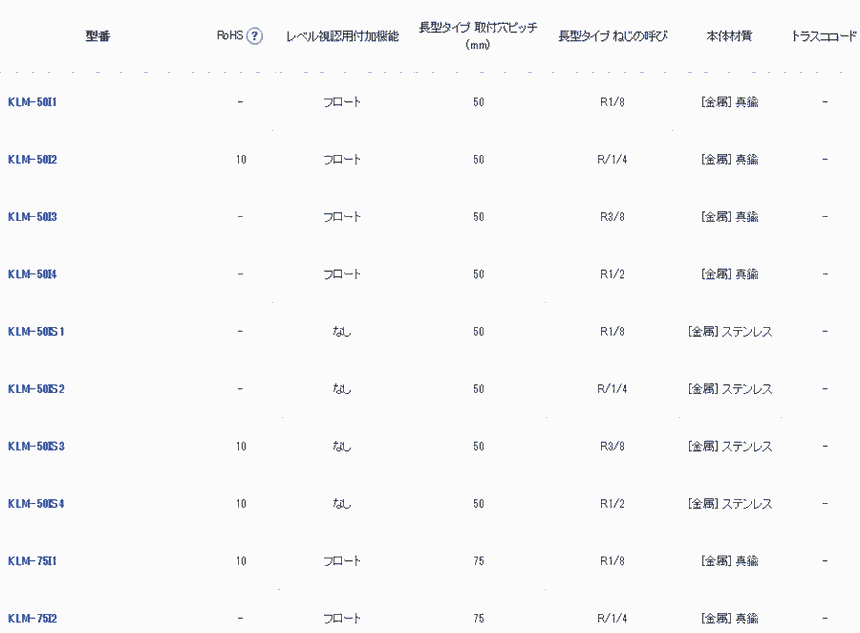Click the 型番 column header
860x633 pixels.
point(98,36)
